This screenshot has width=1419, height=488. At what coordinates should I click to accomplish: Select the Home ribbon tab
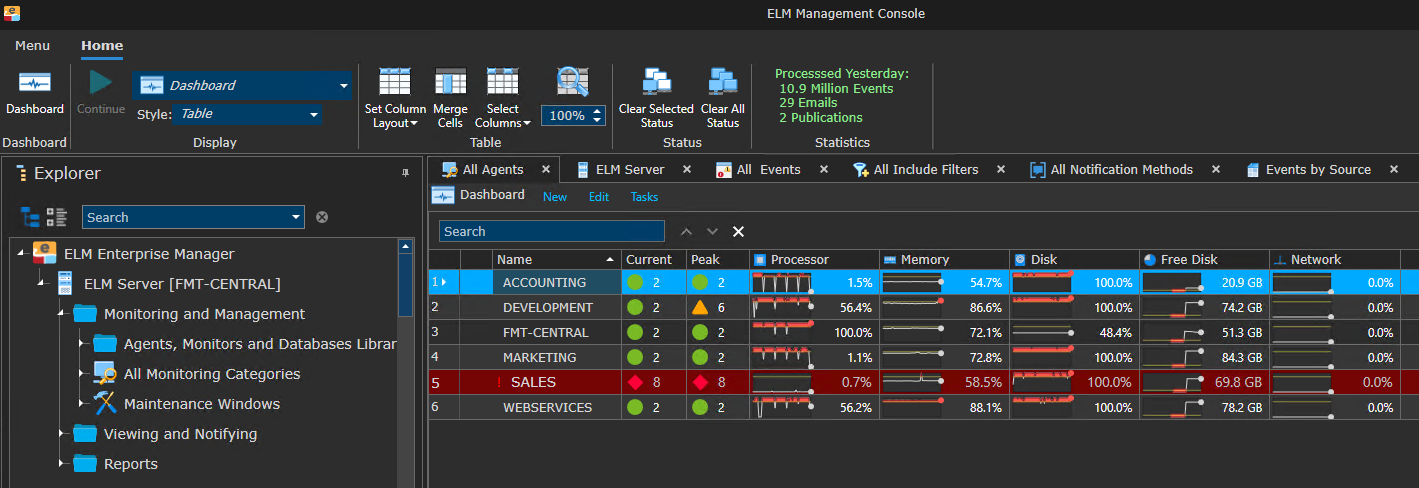tap(102, 45)
